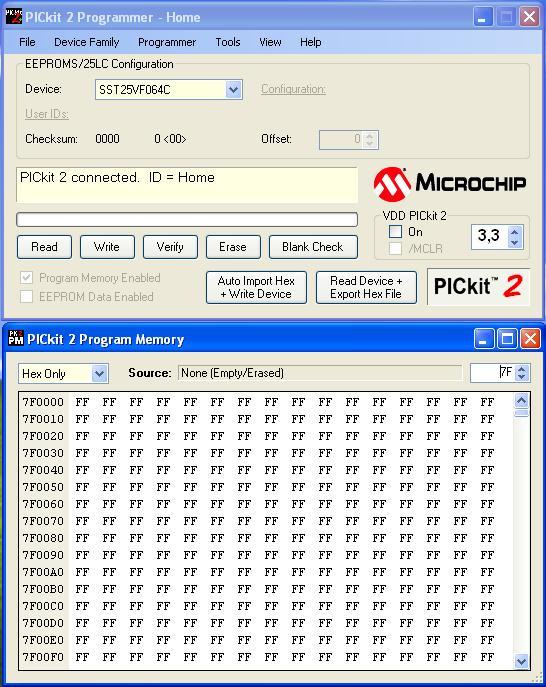Click address row 7F00E0
The image size is (546, 687).
tap(43, 640)
